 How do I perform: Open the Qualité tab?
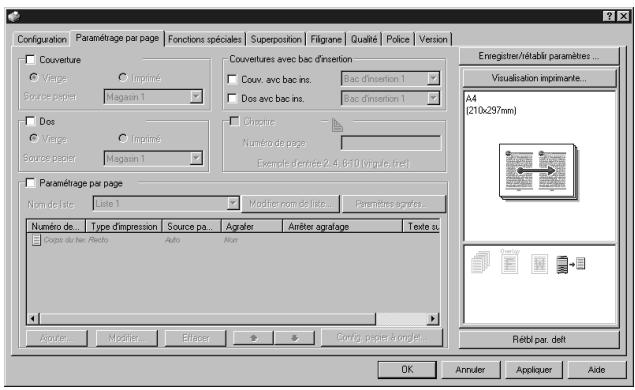pyautogui.click(x=364, y=39)
